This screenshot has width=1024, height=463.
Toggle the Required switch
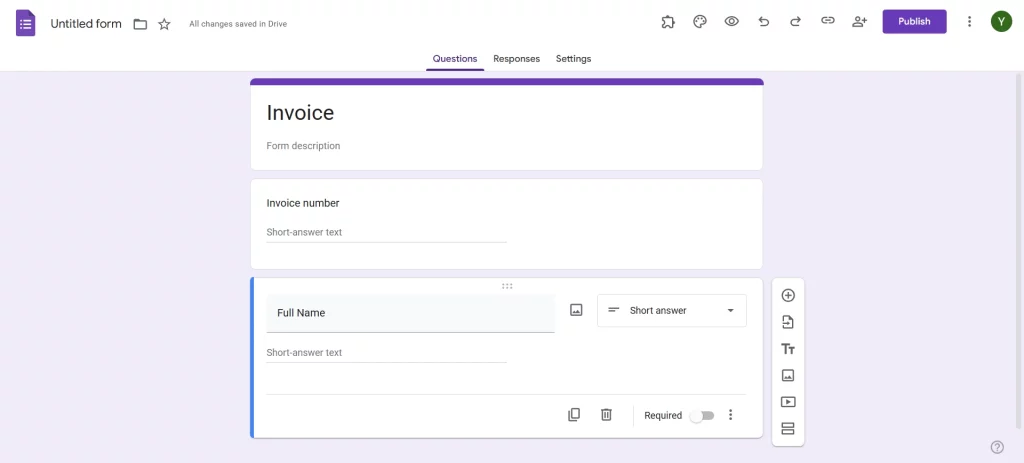pos(703,415)
